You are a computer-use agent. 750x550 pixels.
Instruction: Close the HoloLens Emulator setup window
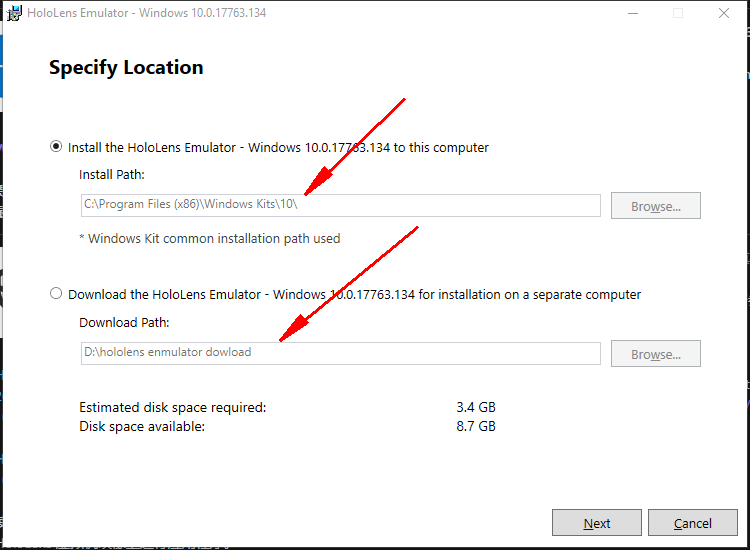pos(724,13)
